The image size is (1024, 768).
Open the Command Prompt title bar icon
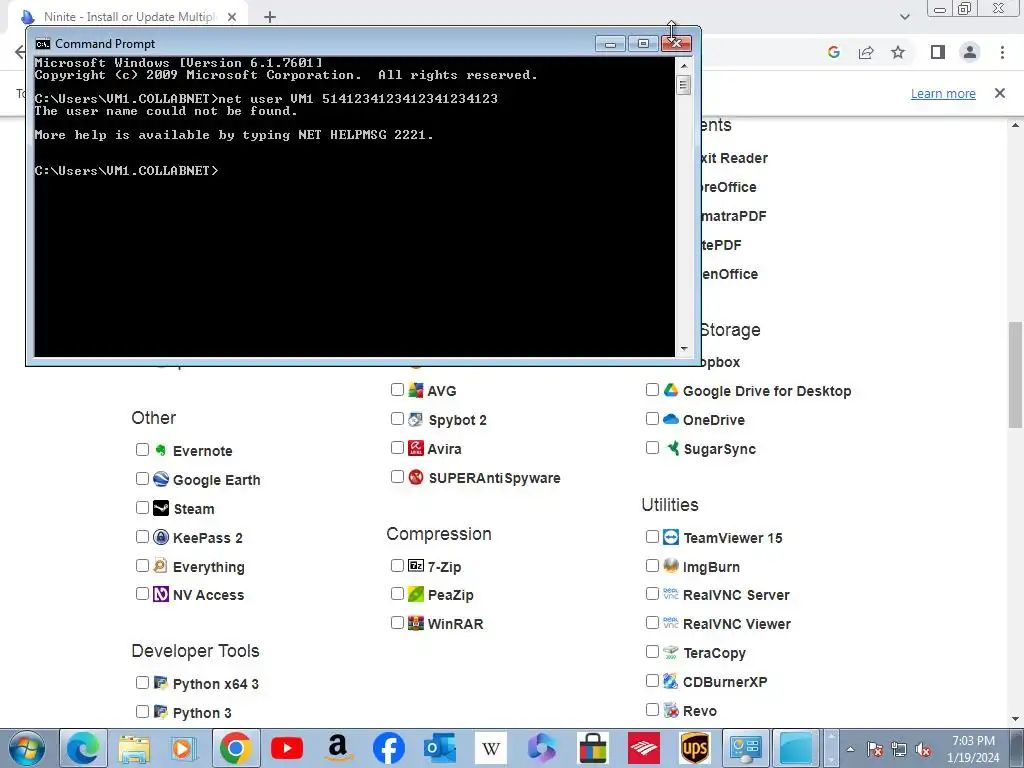click(43, 44)
